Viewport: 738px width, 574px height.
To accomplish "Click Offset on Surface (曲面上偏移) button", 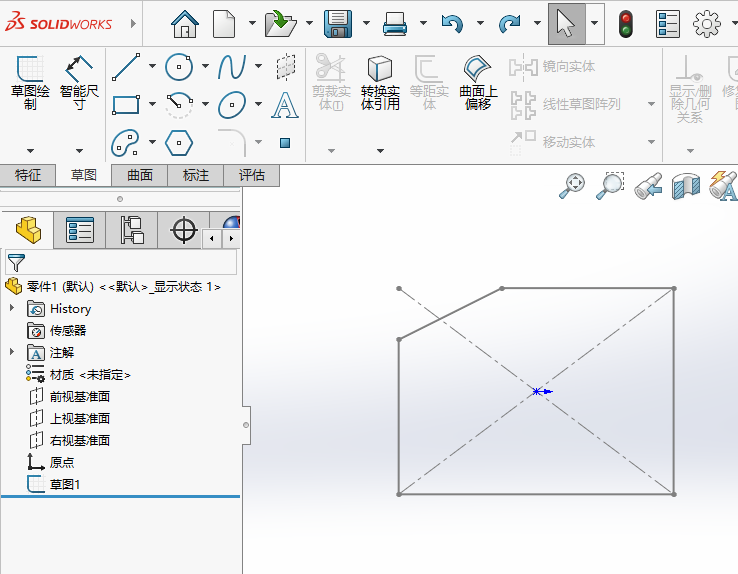I will coord(478,81).
